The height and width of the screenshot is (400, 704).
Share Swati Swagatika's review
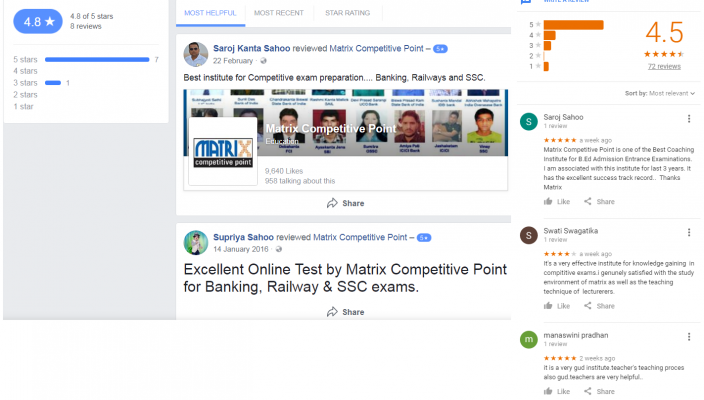[599, 306]
